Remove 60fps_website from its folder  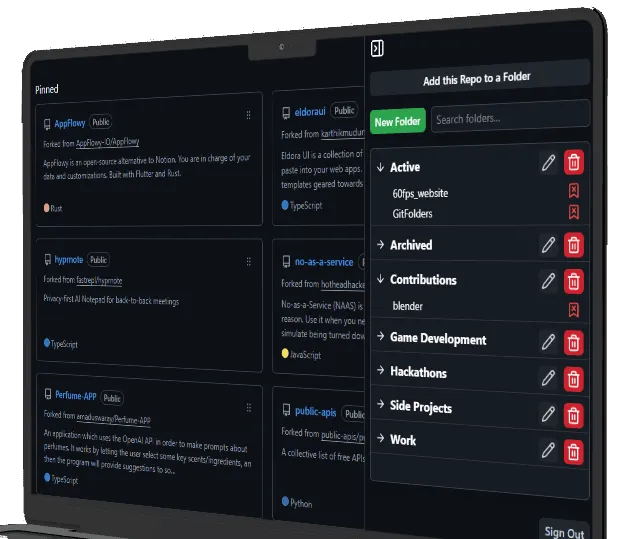point(573,191)
